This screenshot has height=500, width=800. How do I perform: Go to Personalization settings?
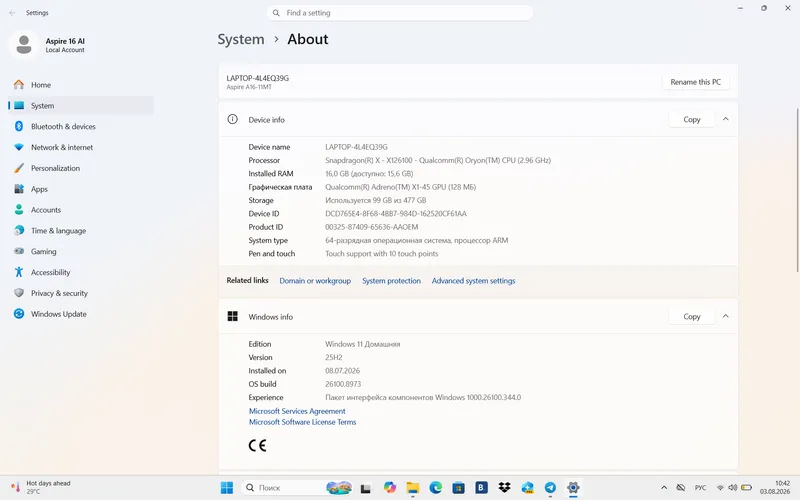(x=81, y=168)
